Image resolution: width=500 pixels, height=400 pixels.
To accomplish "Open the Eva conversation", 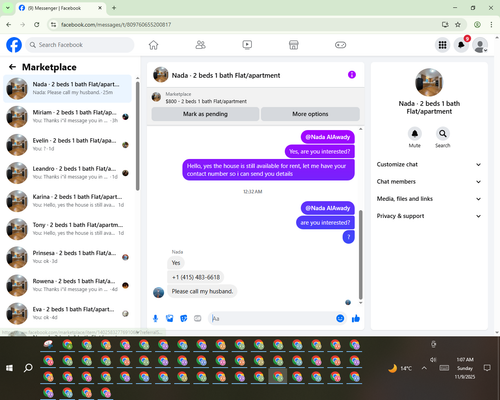I will (x=67, y=313).
